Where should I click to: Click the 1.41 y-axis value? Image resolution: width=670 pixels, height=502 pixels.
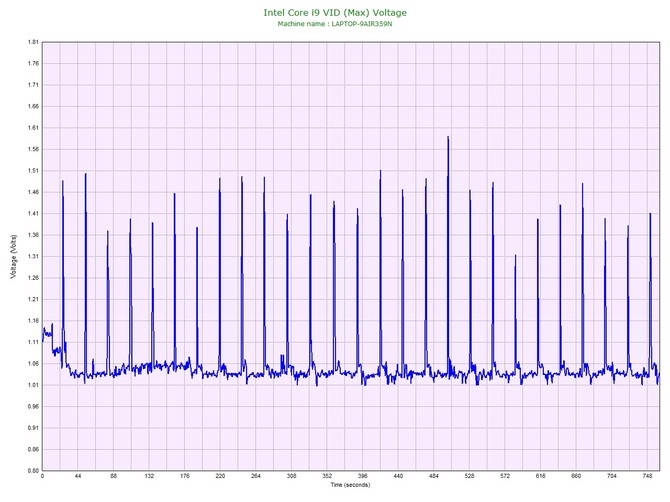33,214
